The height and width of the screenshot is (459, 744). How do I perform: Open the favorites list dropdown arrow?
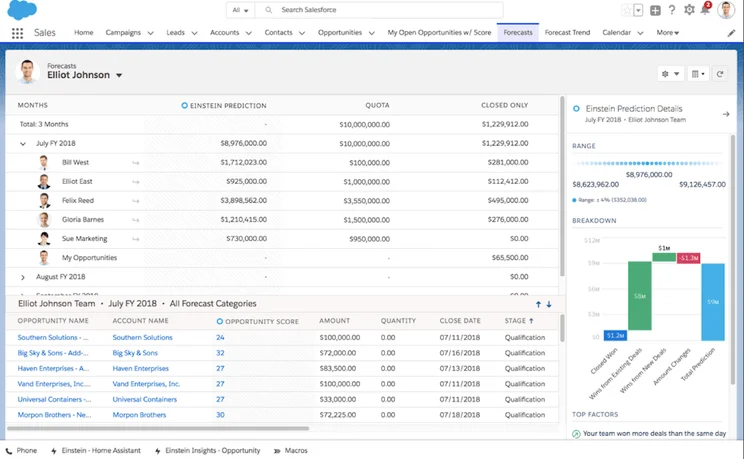(638, 10)
